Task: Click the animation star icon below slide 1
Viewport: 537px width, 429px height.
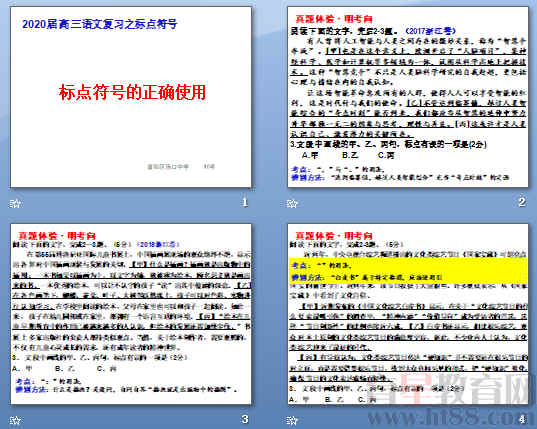Action: 15,203
